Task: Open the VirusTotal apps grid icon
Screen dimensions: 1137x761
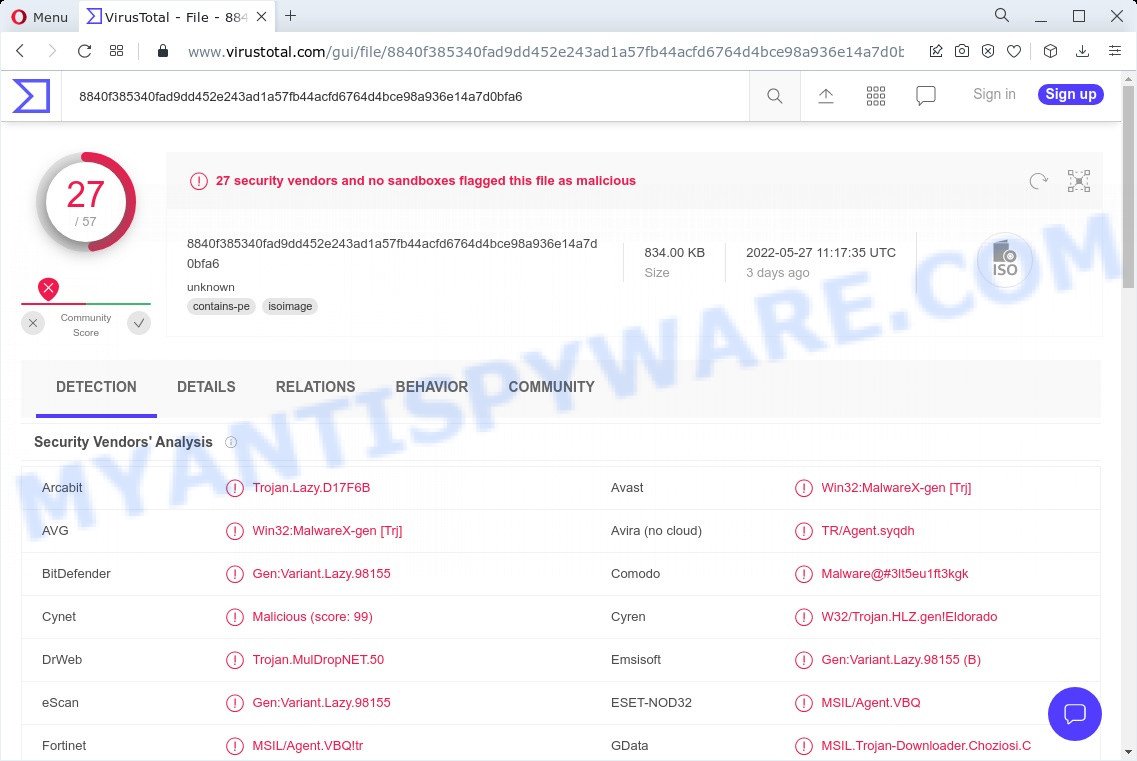Action: 876,96
